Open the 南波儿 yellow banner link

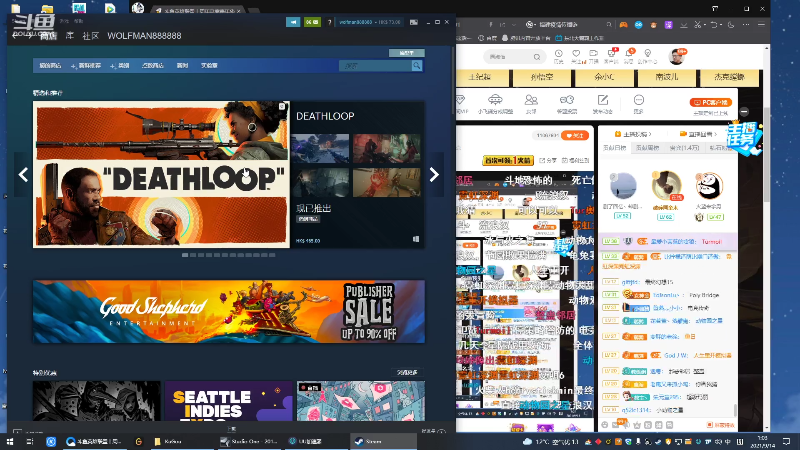click(x=666, y=77)
